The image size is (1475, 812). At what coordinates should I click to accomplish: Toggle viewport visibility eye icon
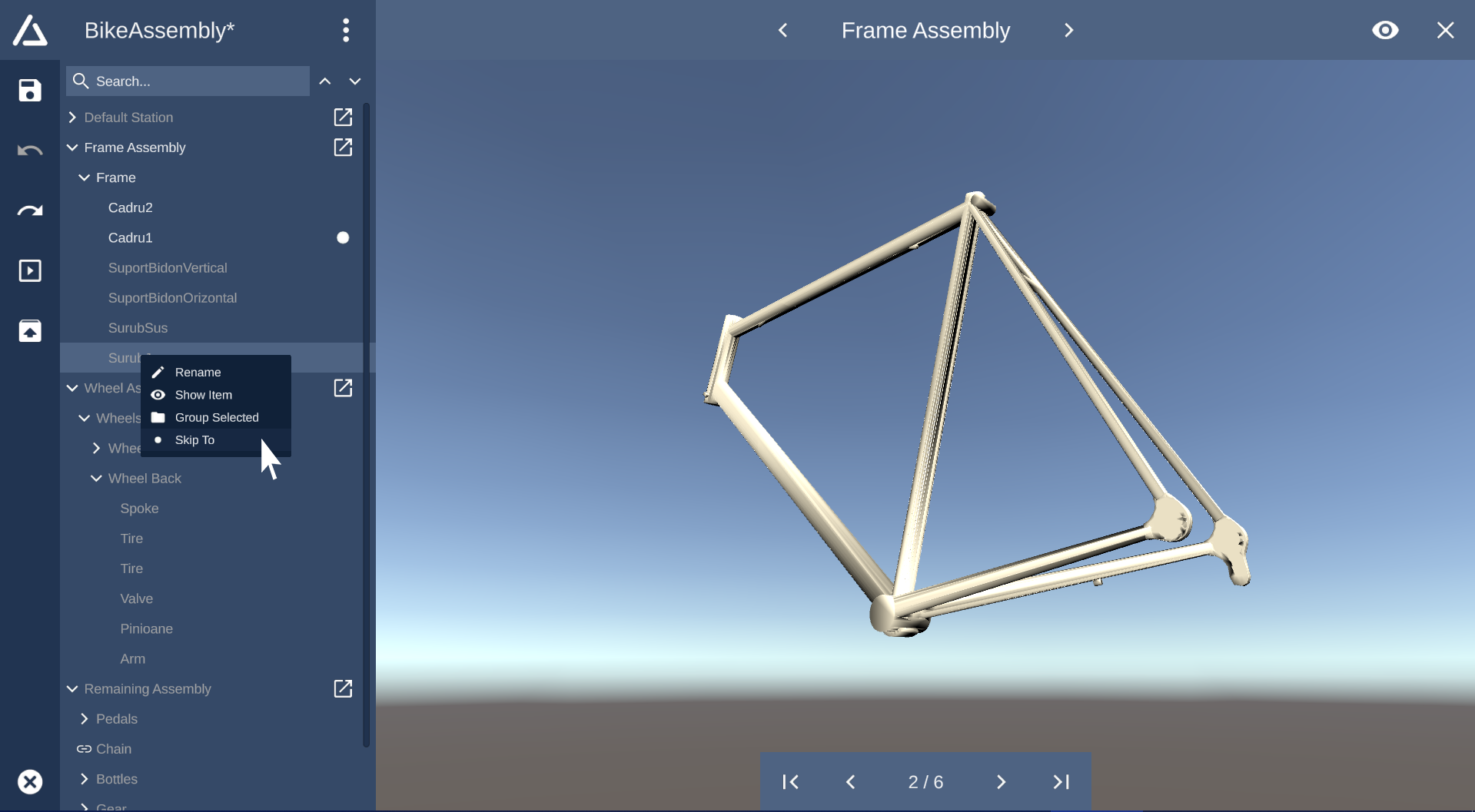[x=1385, y=31]
